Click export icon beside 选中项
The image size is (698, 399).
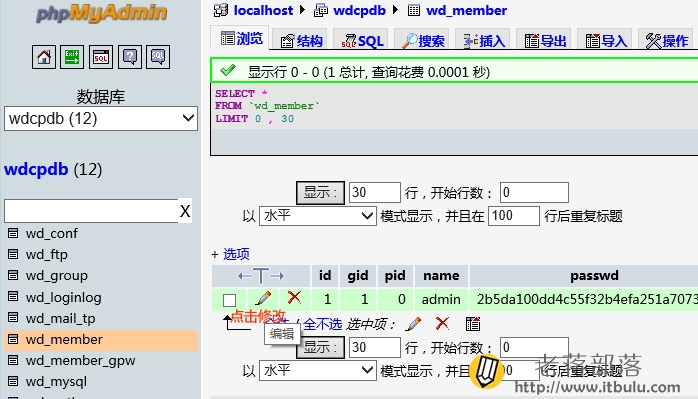tap(473, 324)
